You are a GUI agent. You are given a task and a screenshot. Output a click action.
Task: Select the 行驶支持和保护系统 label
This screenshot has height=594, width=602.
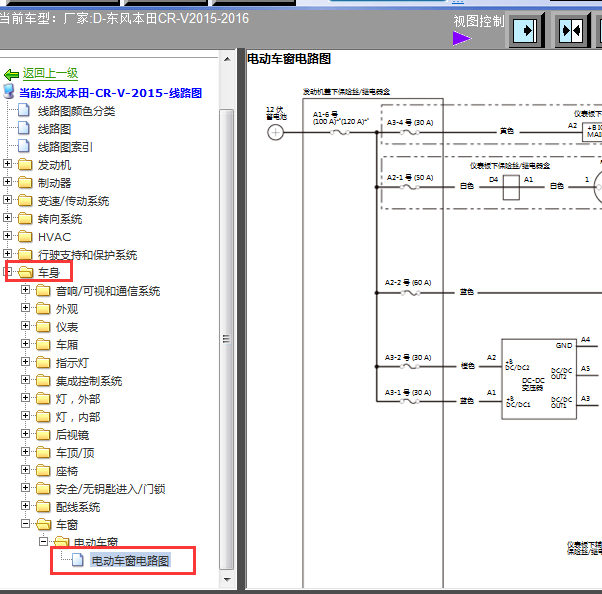click(x=87, y=255)
